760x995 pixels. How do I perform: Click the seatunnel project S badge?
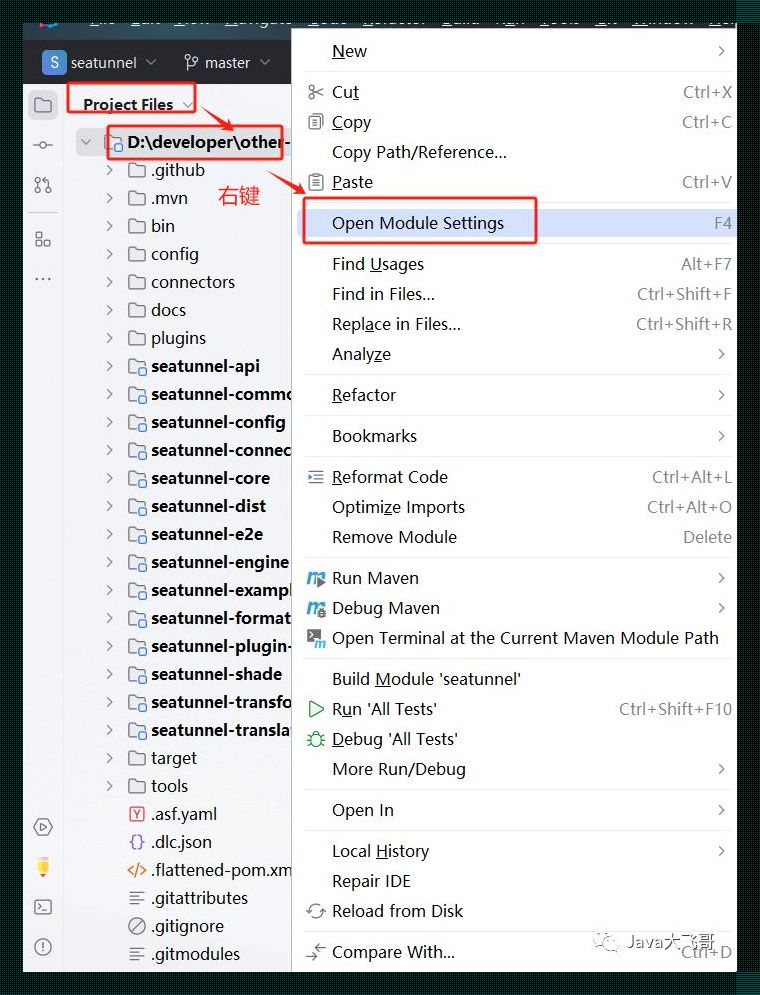[x=54, y=62]
